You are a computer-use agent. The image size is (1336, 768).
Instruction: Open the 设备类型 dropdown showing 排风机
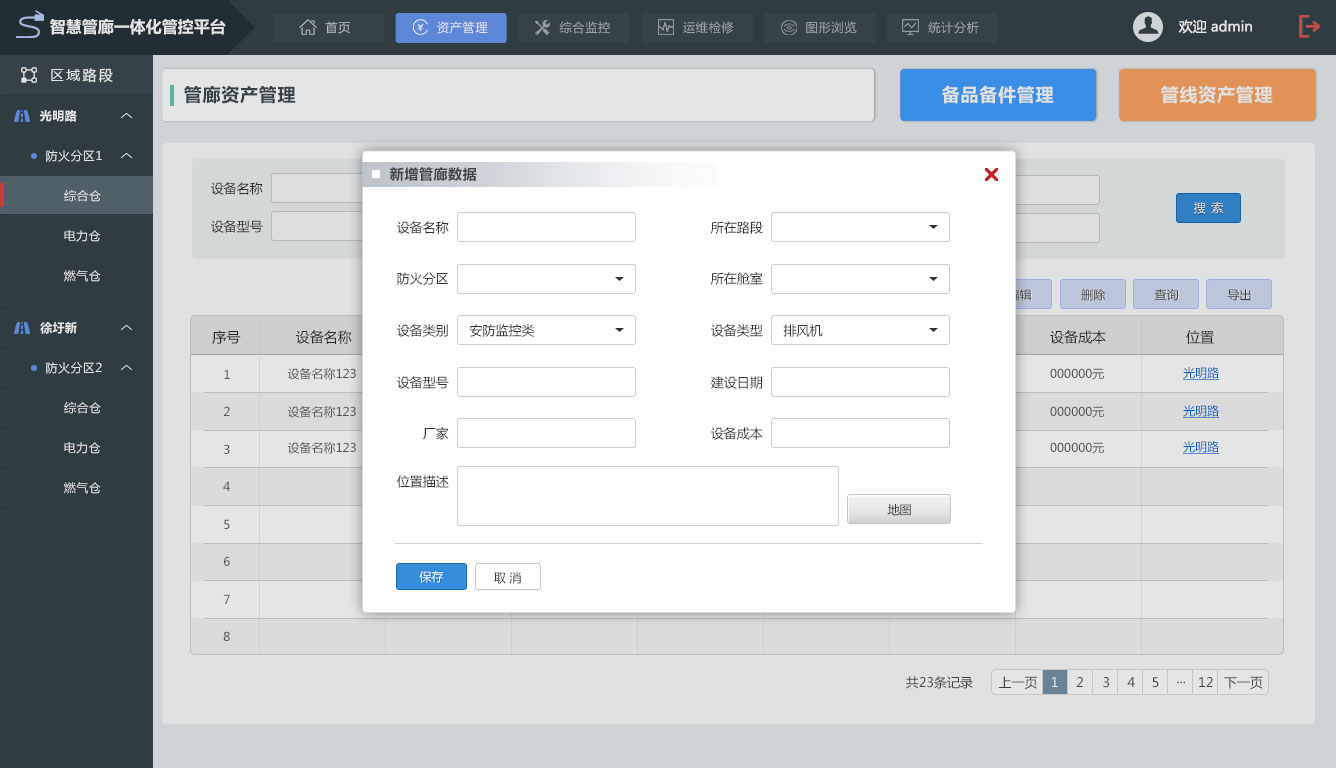pos(860,330)
